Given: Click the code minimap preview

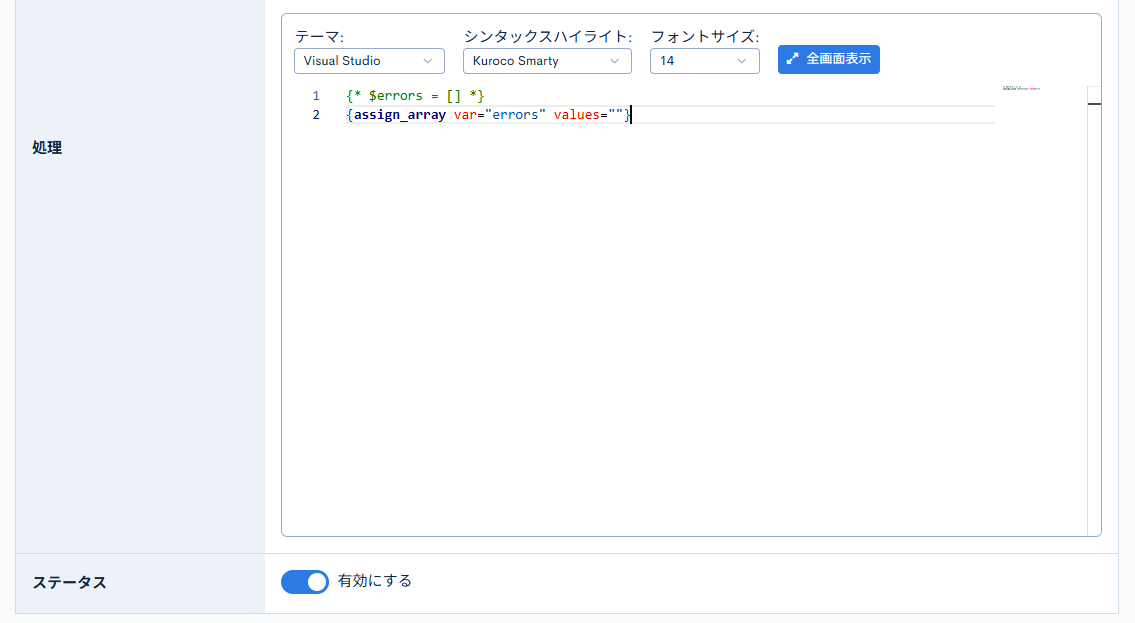Looking at the screenshot, I should pyautogui.click(x=1021, y=88).
